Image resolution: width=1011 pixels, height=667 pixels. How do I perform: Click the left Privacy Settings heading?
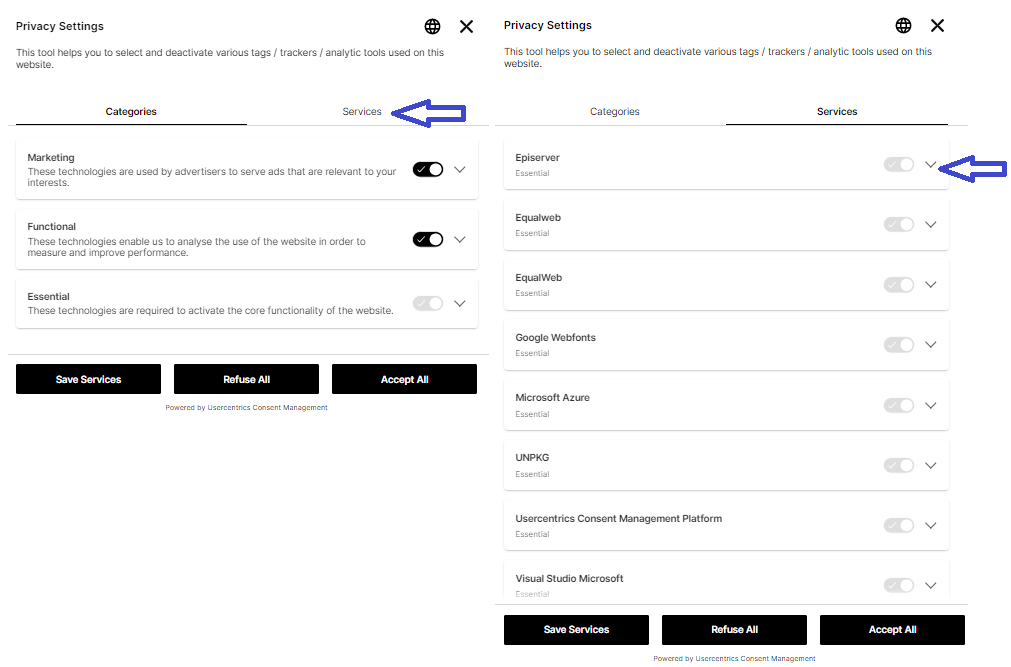(x=59, y=26)
